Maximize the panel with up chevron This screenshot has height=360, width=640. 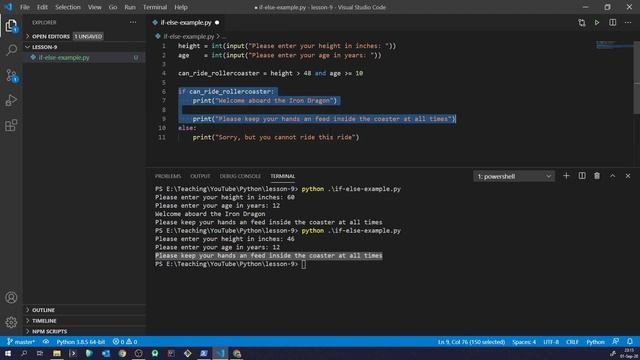click(x=613, y=176)
